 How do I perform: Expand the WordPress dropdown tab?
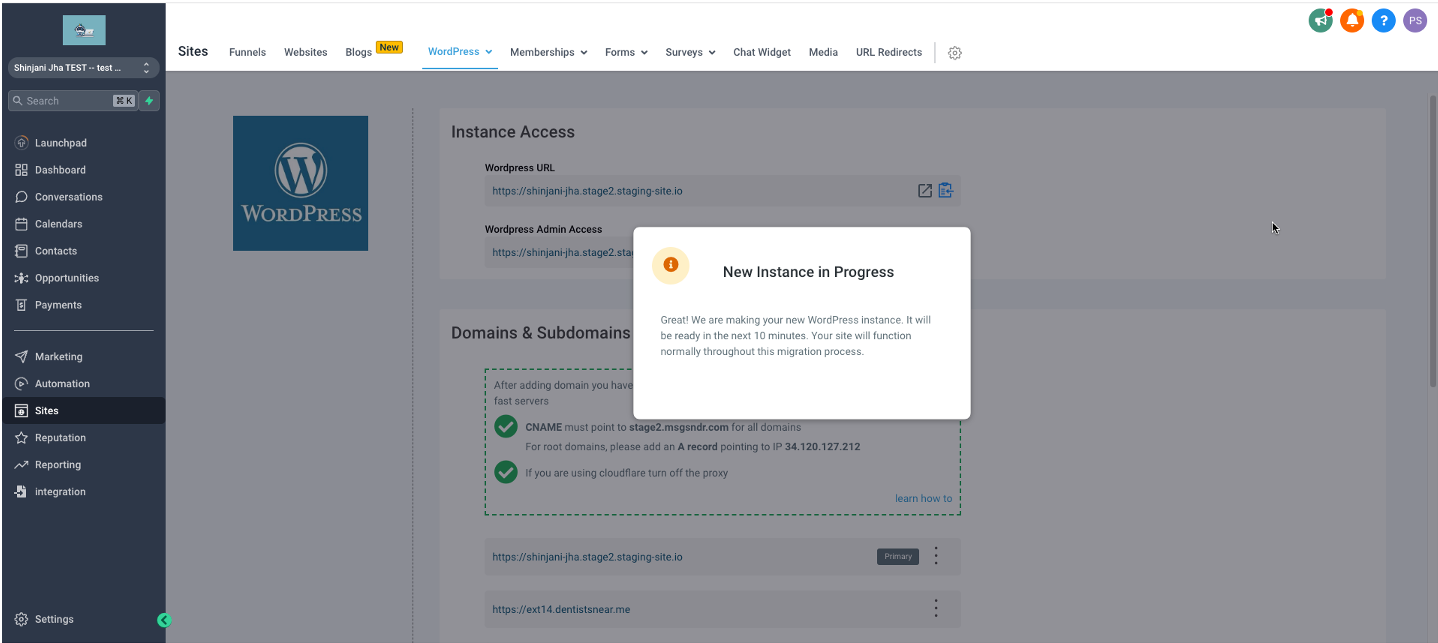(x=460, y=52)
